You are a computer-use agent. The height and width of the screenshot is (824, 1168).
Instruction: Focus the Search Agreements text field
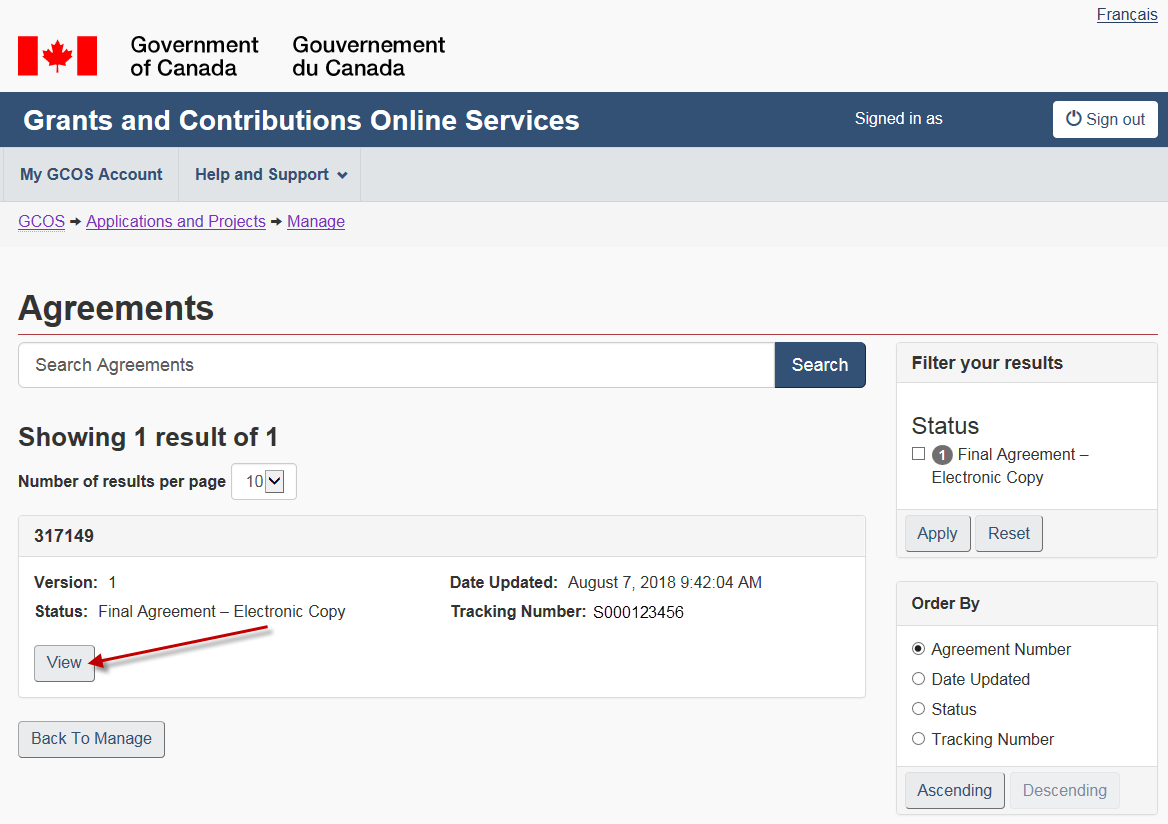[396, 365]
